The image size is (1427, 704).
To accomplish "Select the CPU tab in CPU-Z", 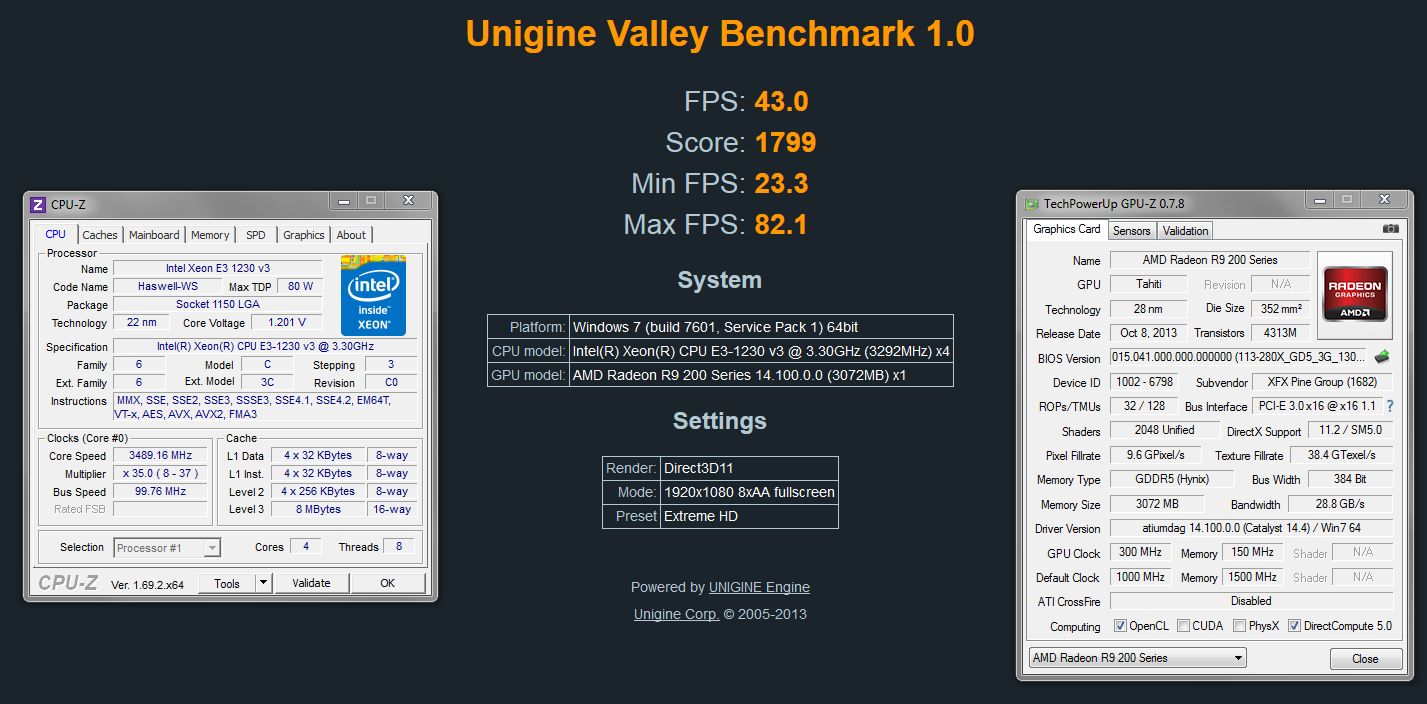I will [x=56, y=234].
